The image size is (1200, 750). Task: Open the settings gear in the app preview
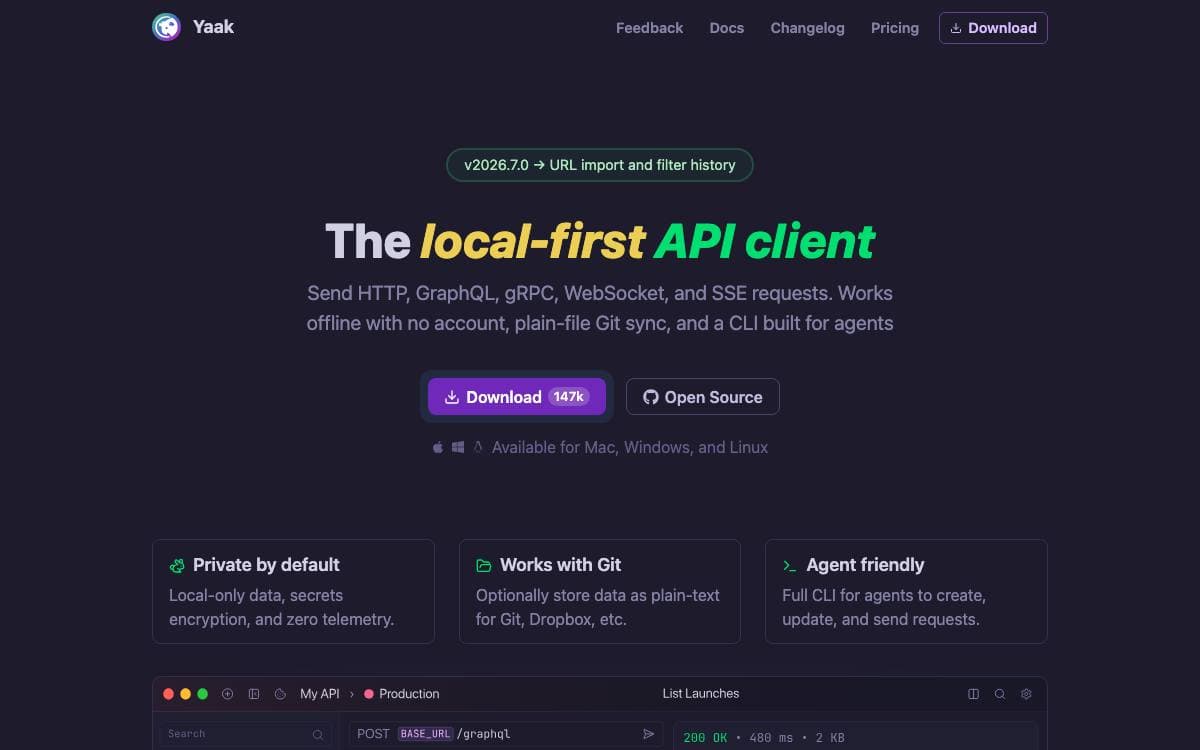(1026, 694)
